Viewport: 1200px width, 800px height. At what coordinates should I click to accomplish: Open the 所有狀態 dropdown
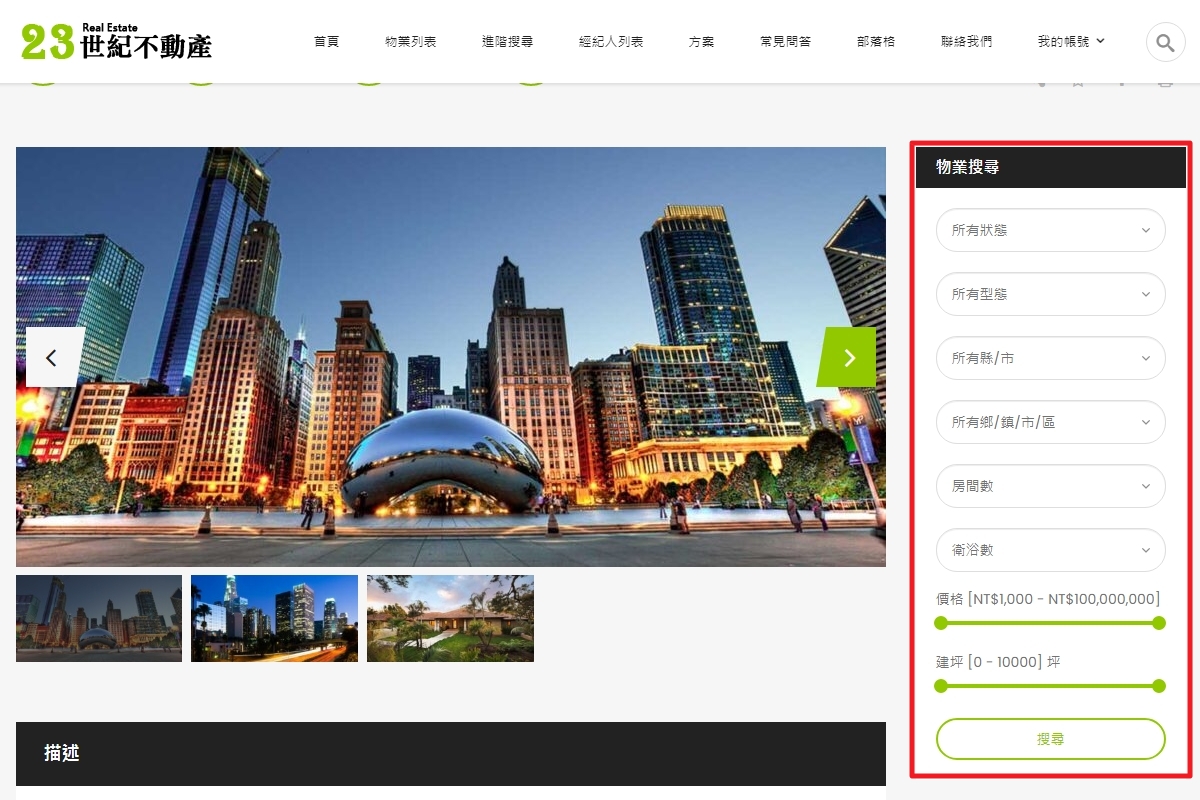coord(1051,230)
